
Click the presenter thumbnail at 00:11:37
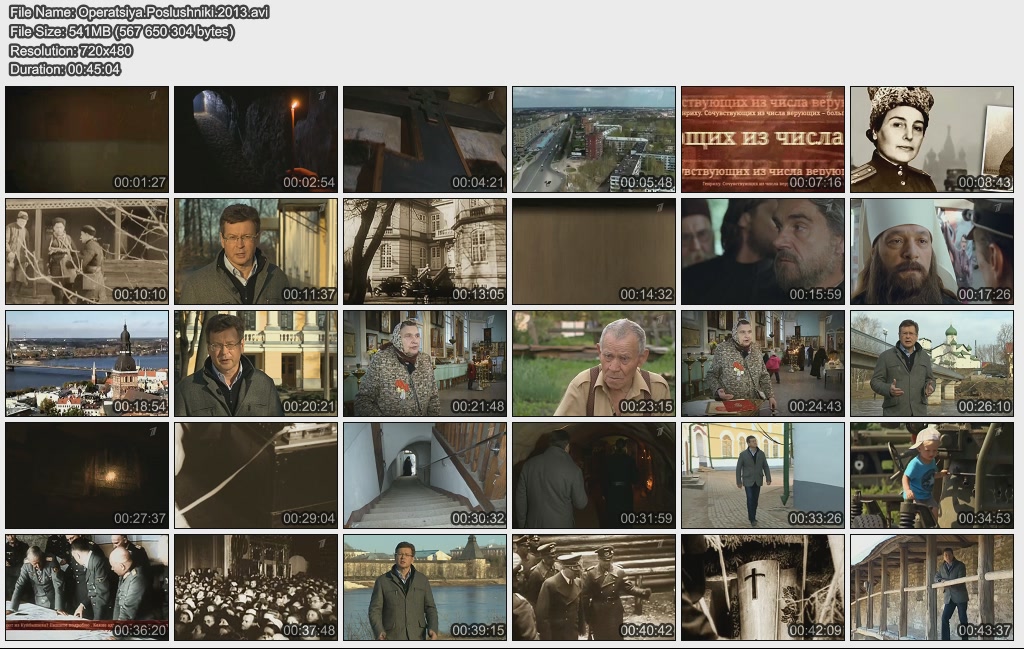click(256, 251)
